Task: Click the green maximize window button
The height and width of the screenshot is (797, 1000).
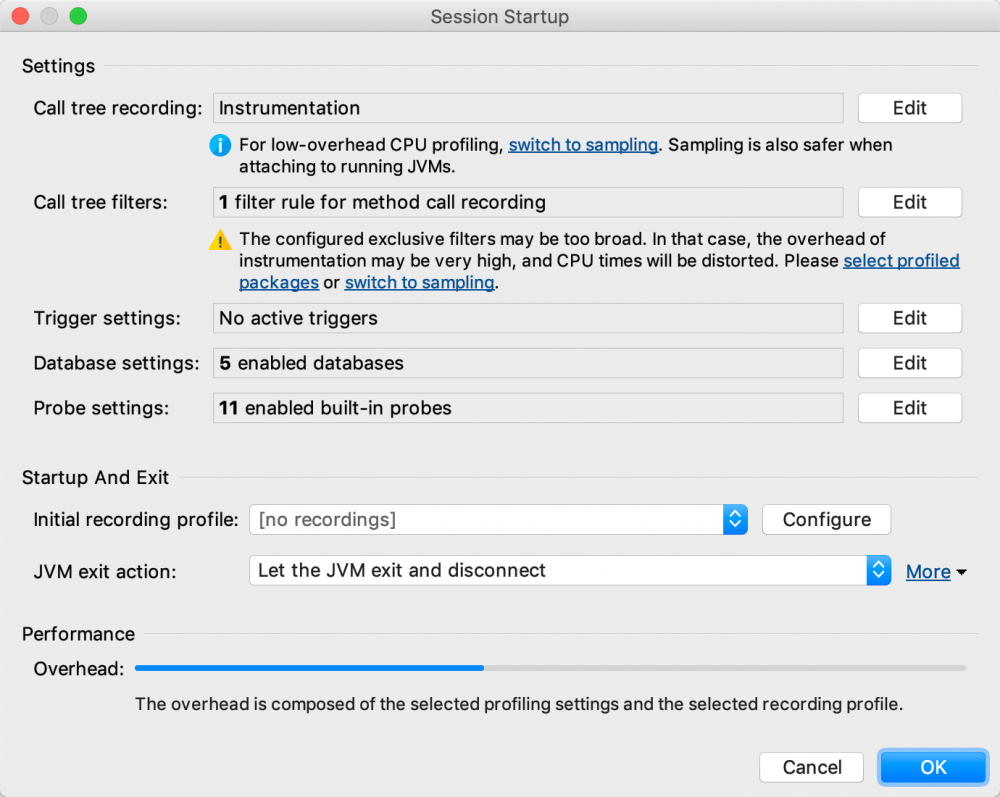Action: 78,16
